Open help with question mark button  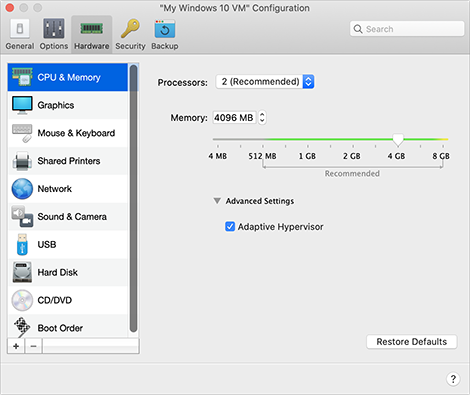click(453, 379)
